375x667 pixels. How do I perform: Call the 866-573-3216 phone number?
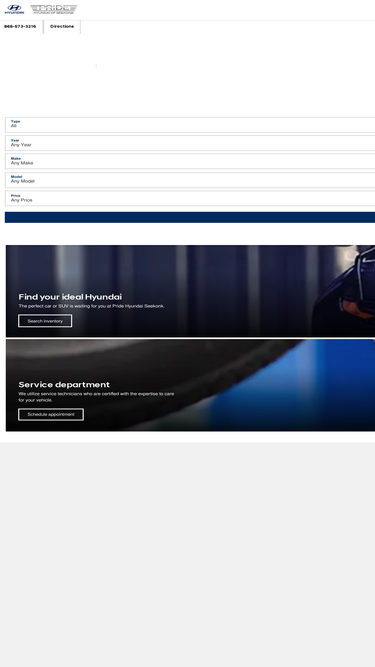click(x=20, y=26)
